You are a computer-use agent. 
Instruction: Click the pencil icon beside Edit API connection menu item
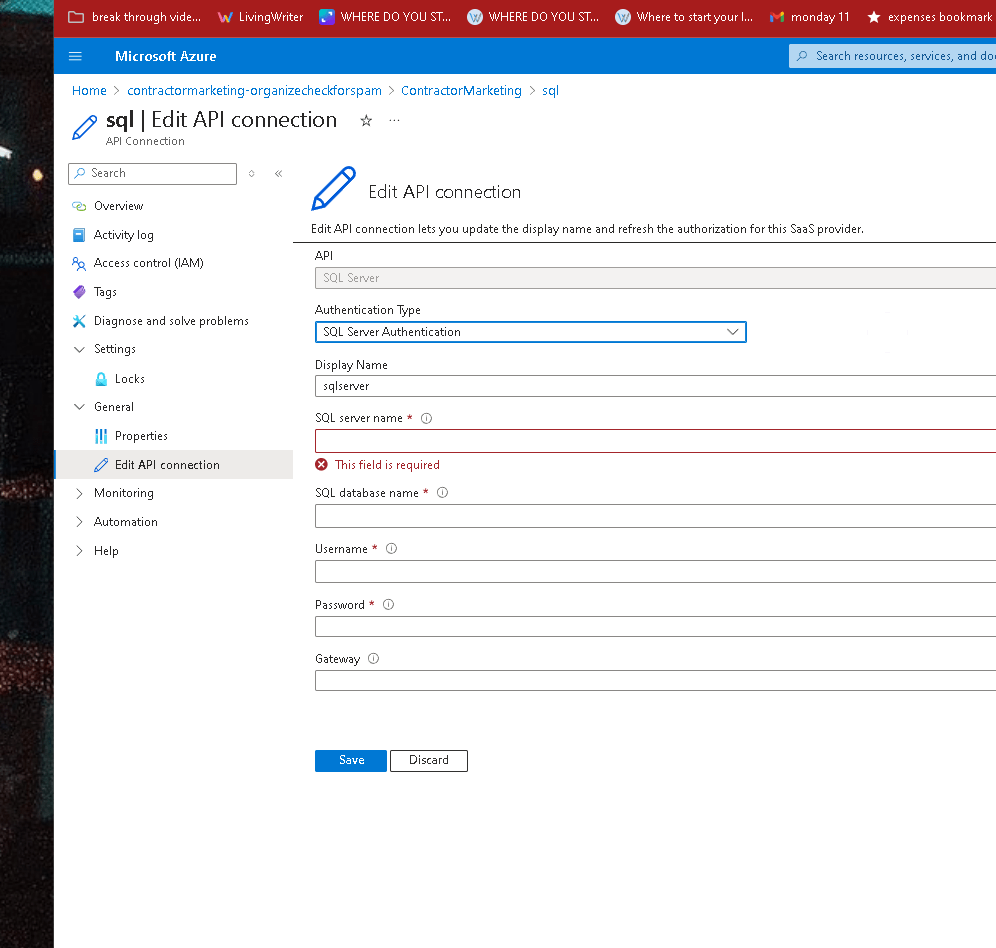(x=101, y=465)
